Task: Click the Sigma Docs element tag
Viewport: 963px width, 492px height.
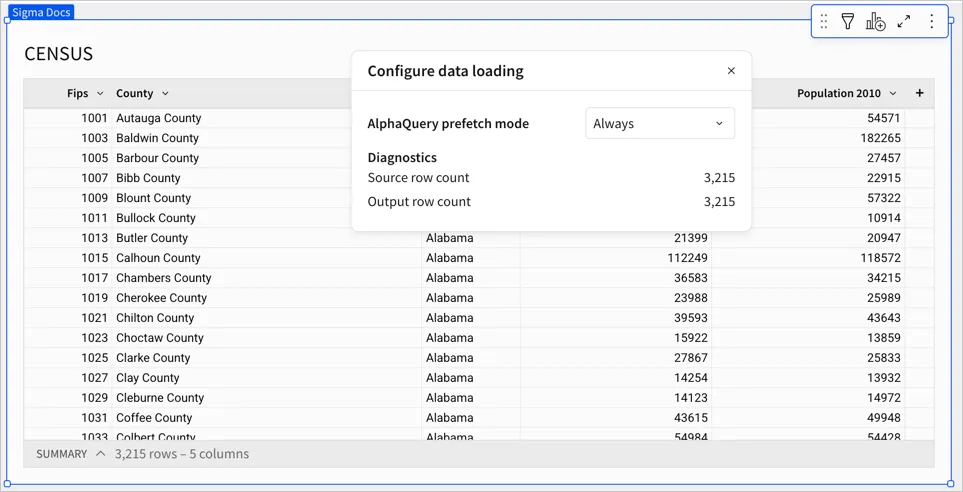Action: point(41,12)
